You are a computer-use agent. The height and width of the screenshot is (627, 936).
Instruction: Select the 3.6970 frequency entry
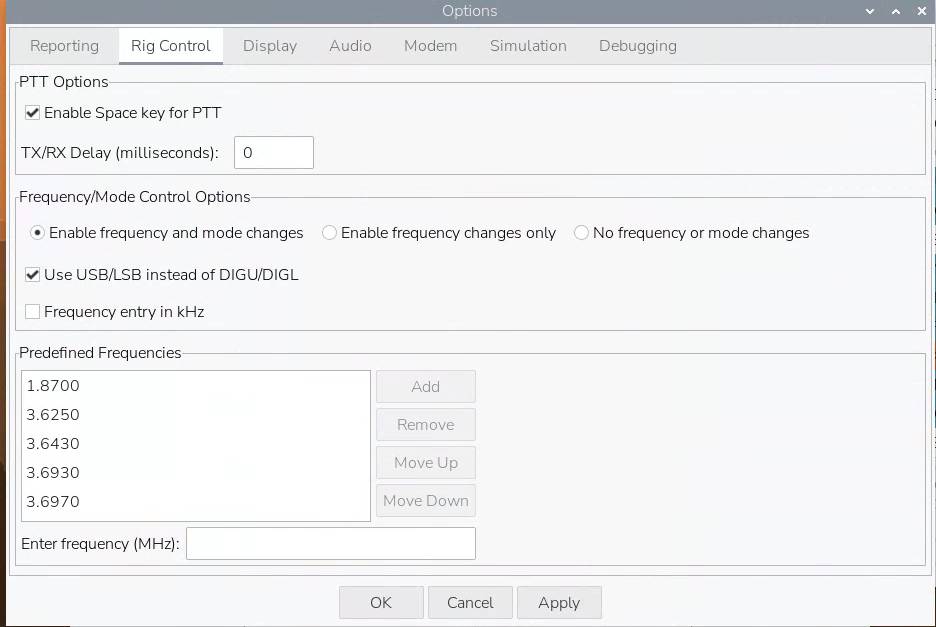point(54,502)
